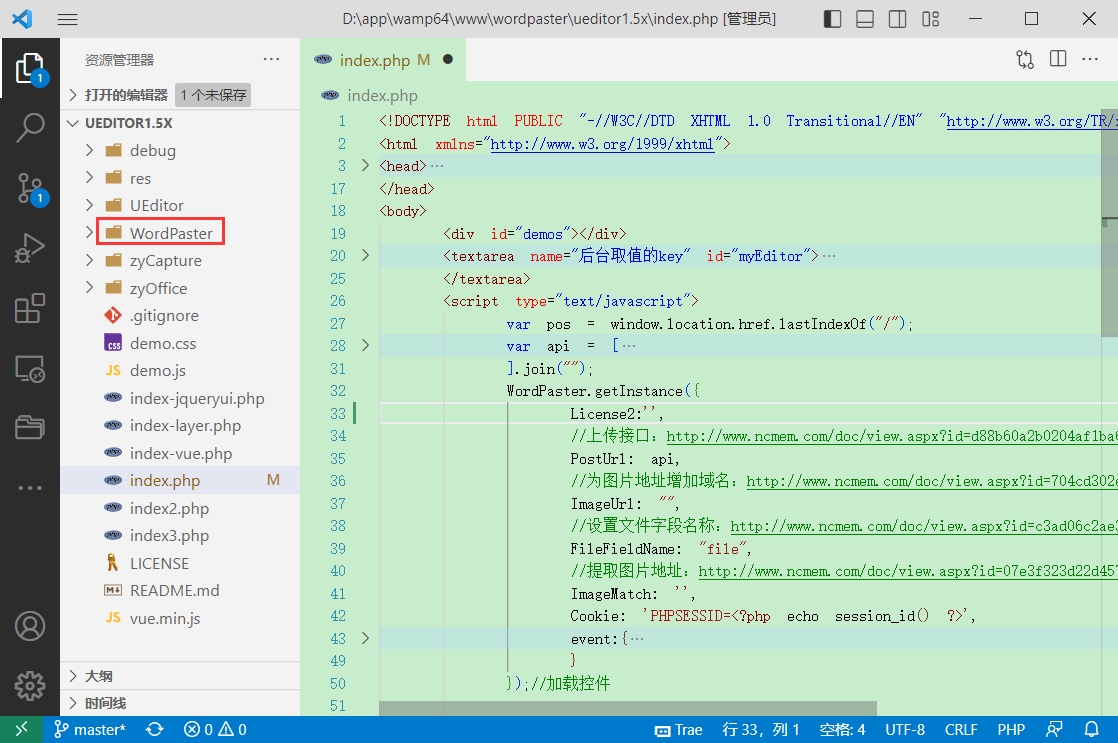Toggle primary side bar layout button
Screen dimensions: 1118x743
832,19
